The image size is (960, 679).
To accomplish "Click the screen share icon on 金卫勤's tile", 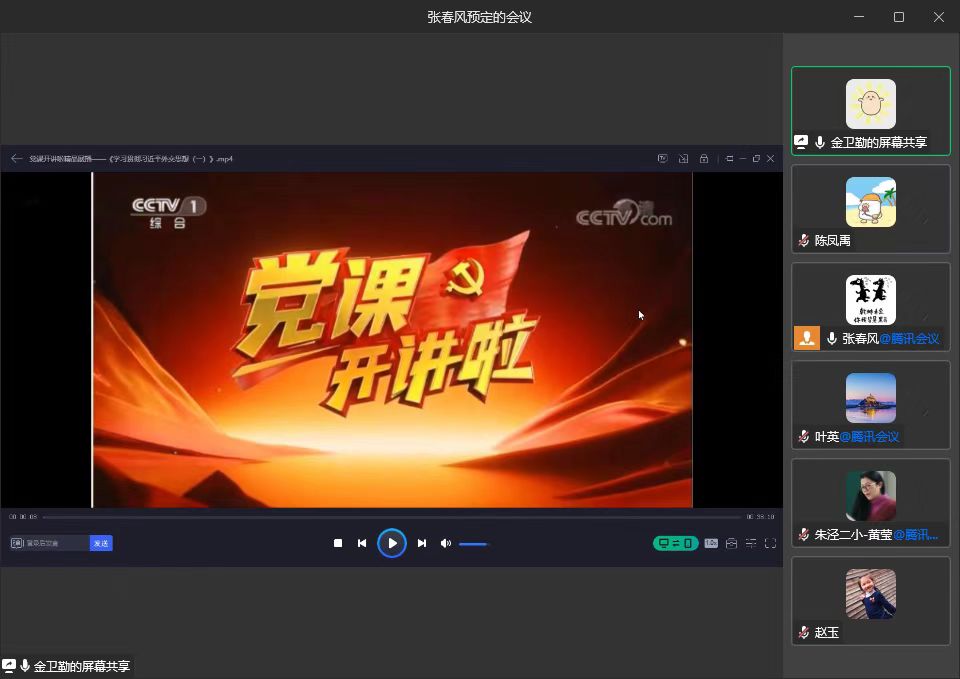I will click(801, 142).
